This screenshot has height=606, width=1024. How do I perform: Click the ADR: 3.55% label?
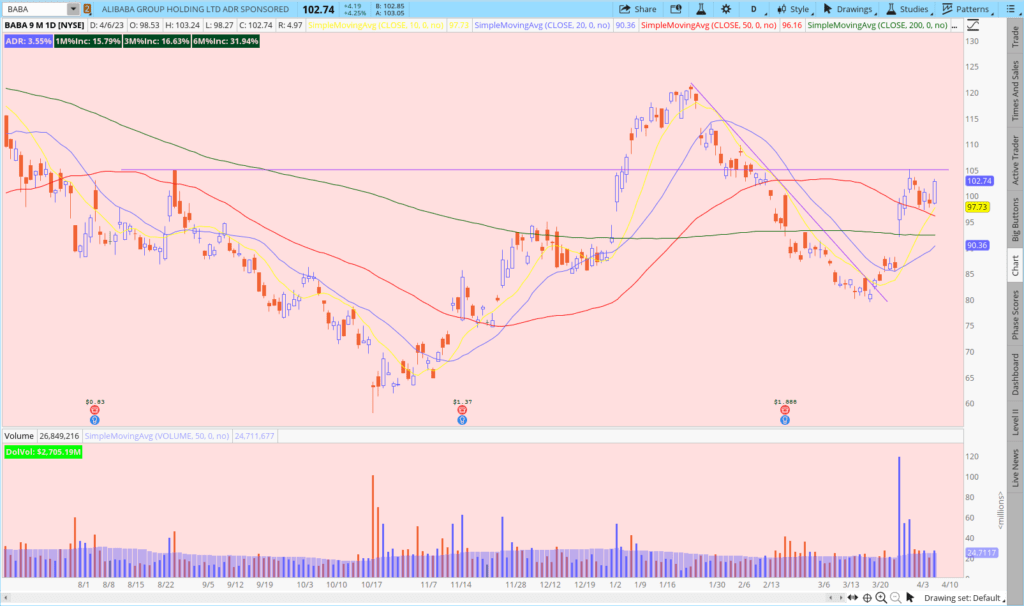tap(28, 41)
